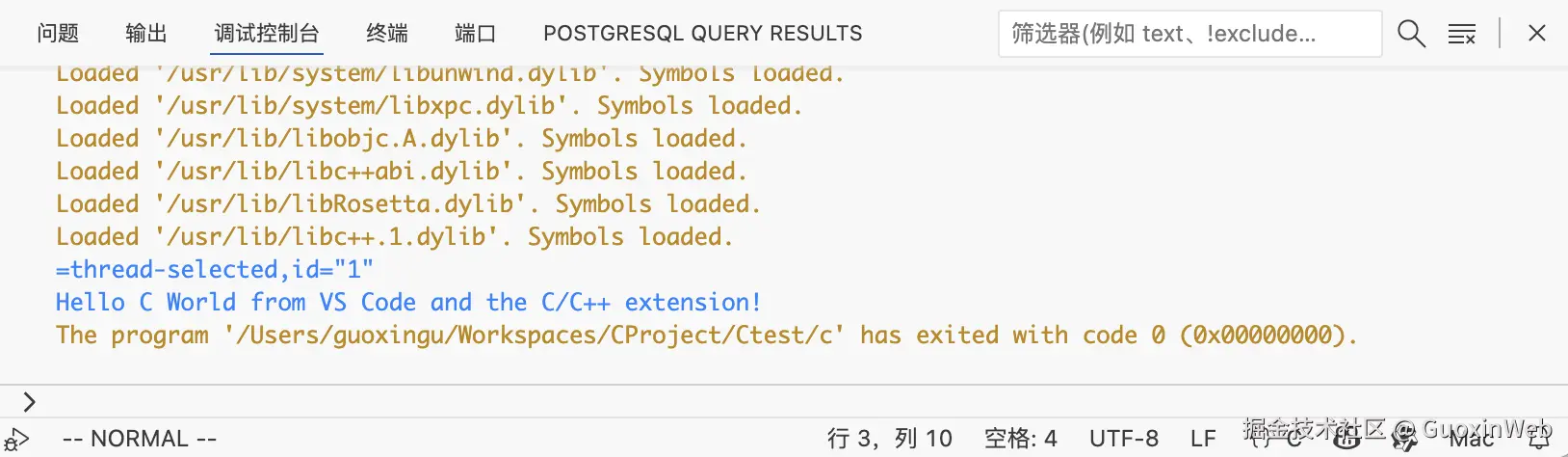Change indentation via 空格: 4
The height and width of the screenshot is (457, 1568).
pos(1020,439)
